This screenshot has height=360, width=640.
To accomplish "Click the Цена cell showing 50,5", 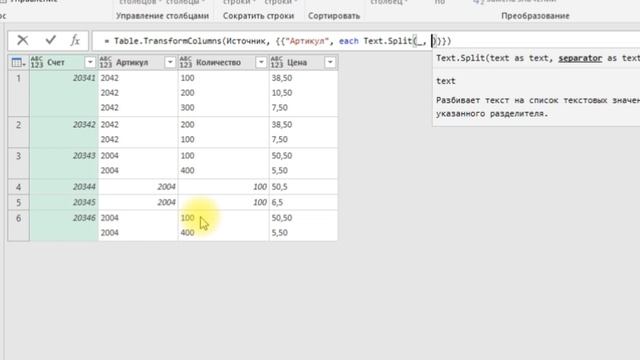I will (x=303, y=187).
